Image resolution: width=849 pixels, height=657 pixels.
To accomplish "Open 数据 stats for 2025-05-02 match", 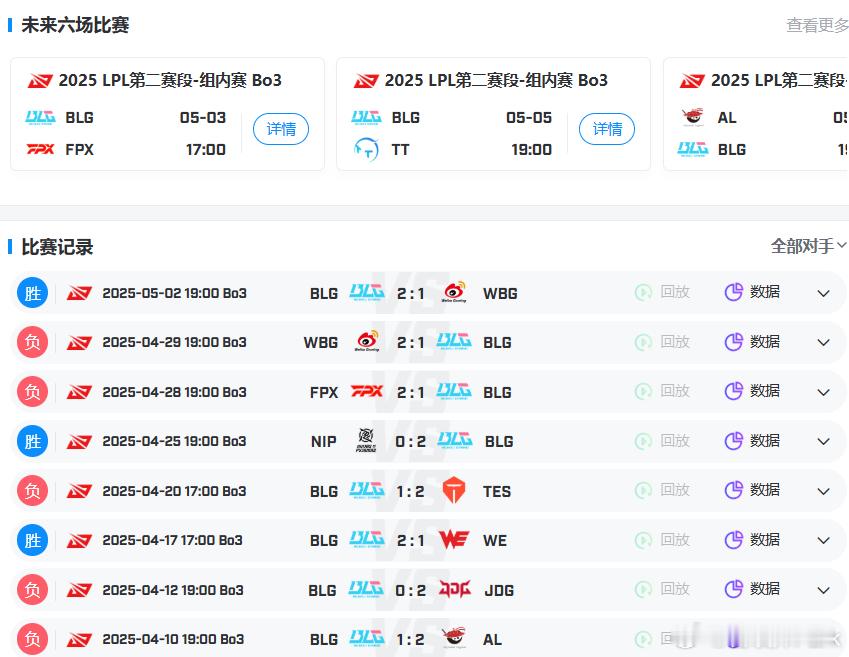I will (752, 292).
